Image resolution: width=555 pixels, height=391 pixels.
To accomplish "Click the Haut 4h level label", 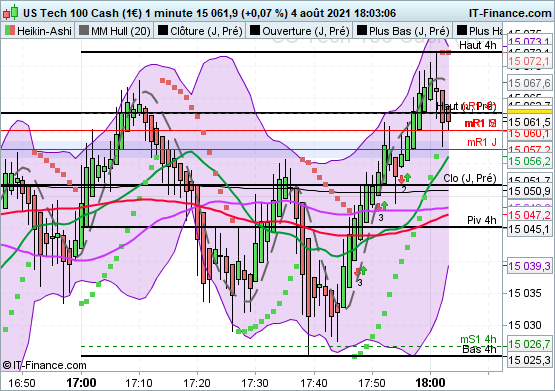I will coord(478,45).
